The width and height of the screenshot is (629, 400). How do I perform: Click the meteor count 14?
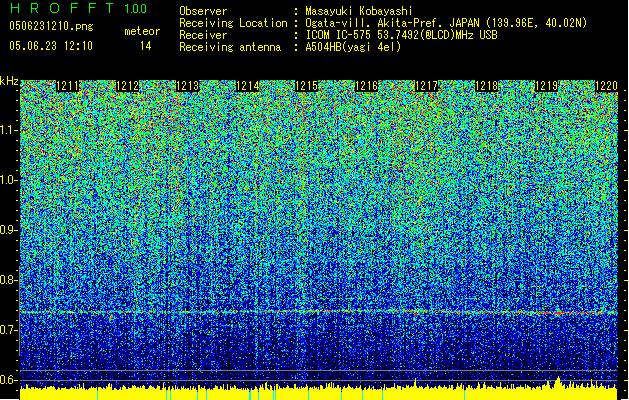(145, 46)
